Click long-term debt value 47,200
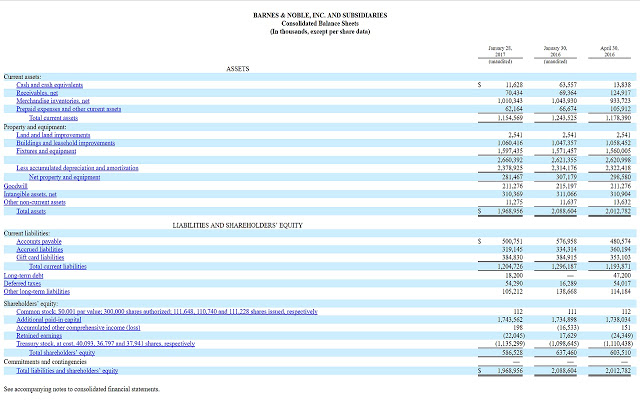 pyautogui.click(x=622, y=276)
